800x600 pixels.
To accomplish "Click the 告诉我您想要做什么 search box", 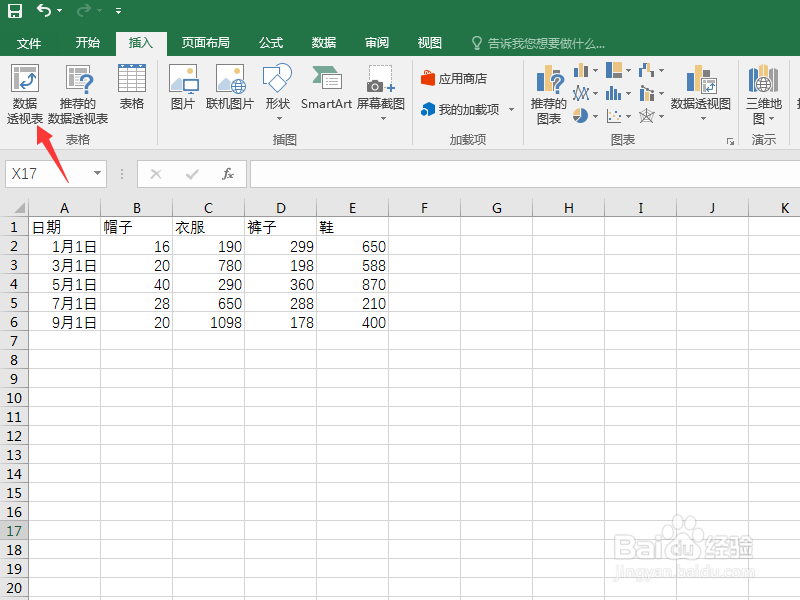I will point(538,43).
